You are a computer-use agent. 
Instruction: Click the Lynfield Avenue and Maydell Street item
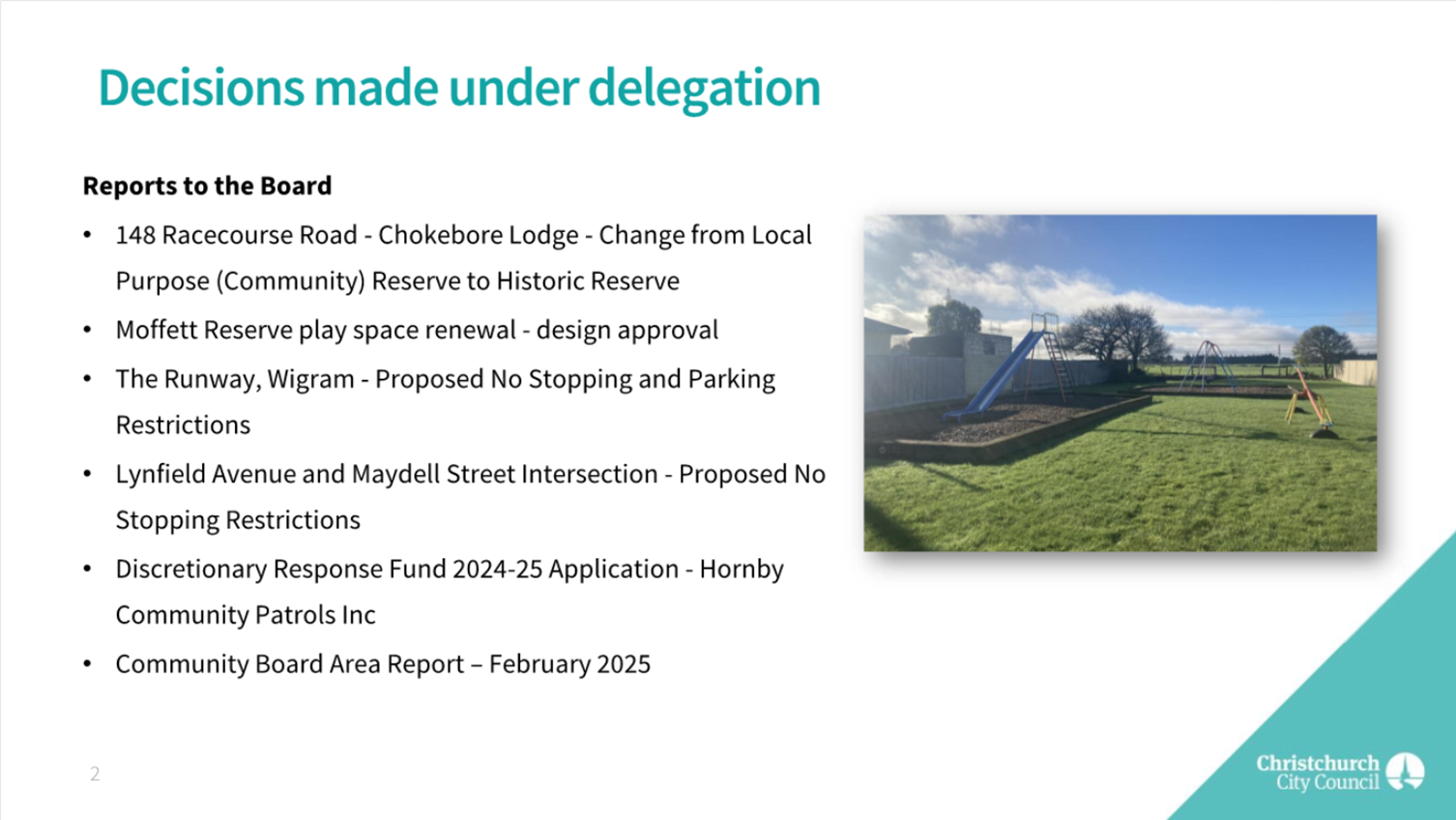pos(470,475)
